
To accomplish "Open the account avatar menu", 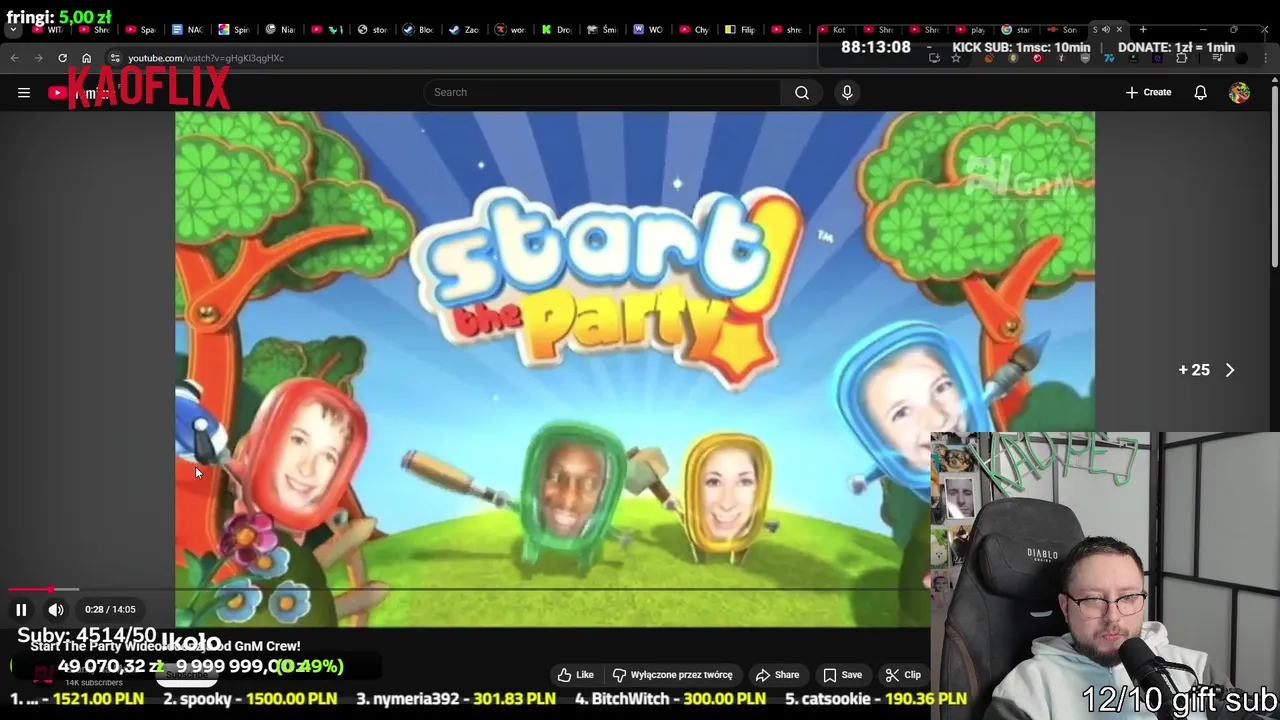I will coord(1239,93).
